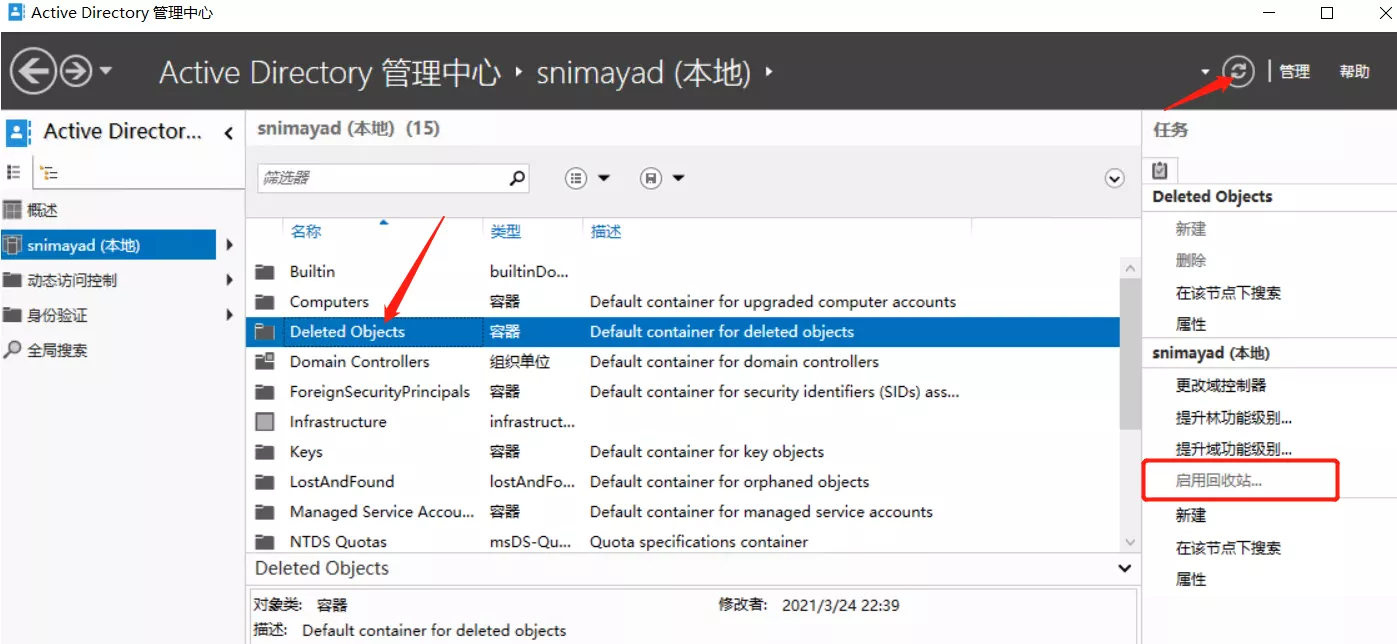Image resolution: width=1397 pixels, height=644 pixels.
Task: Click 更改域控制器 in tasks pane
Action: [1221, 385]
